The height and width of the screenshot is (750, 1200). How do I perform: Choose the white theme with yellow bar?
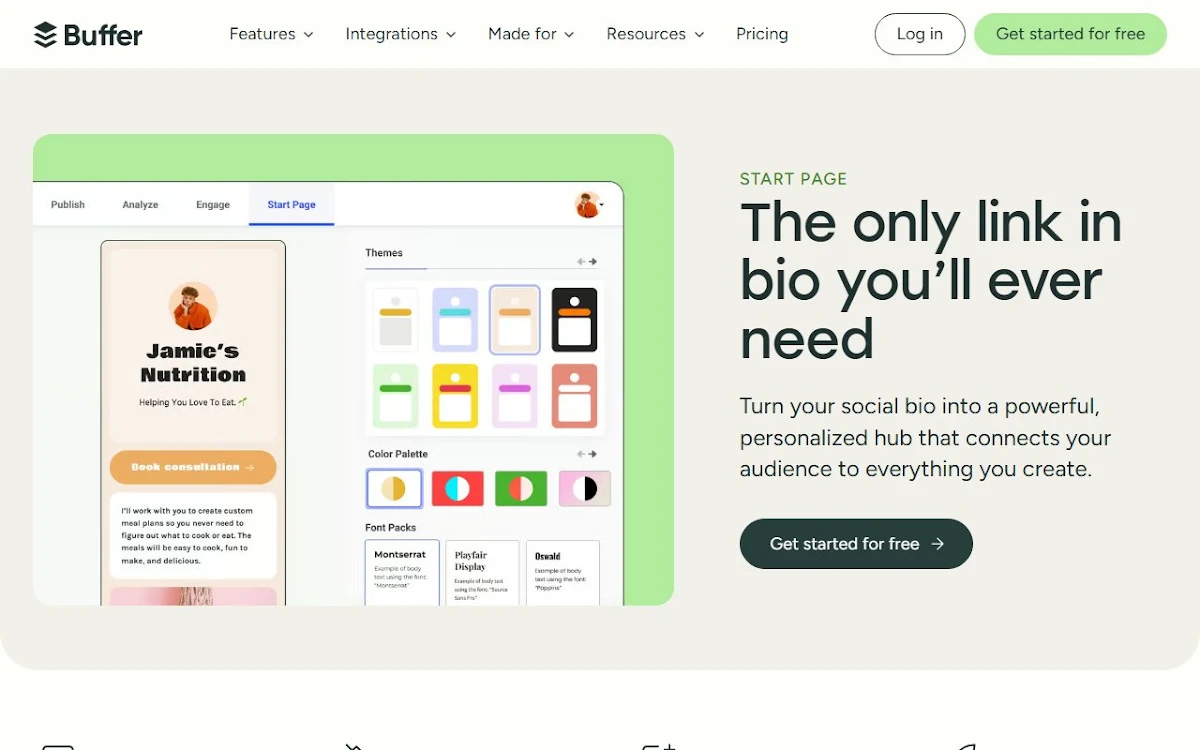click(396, 320)
